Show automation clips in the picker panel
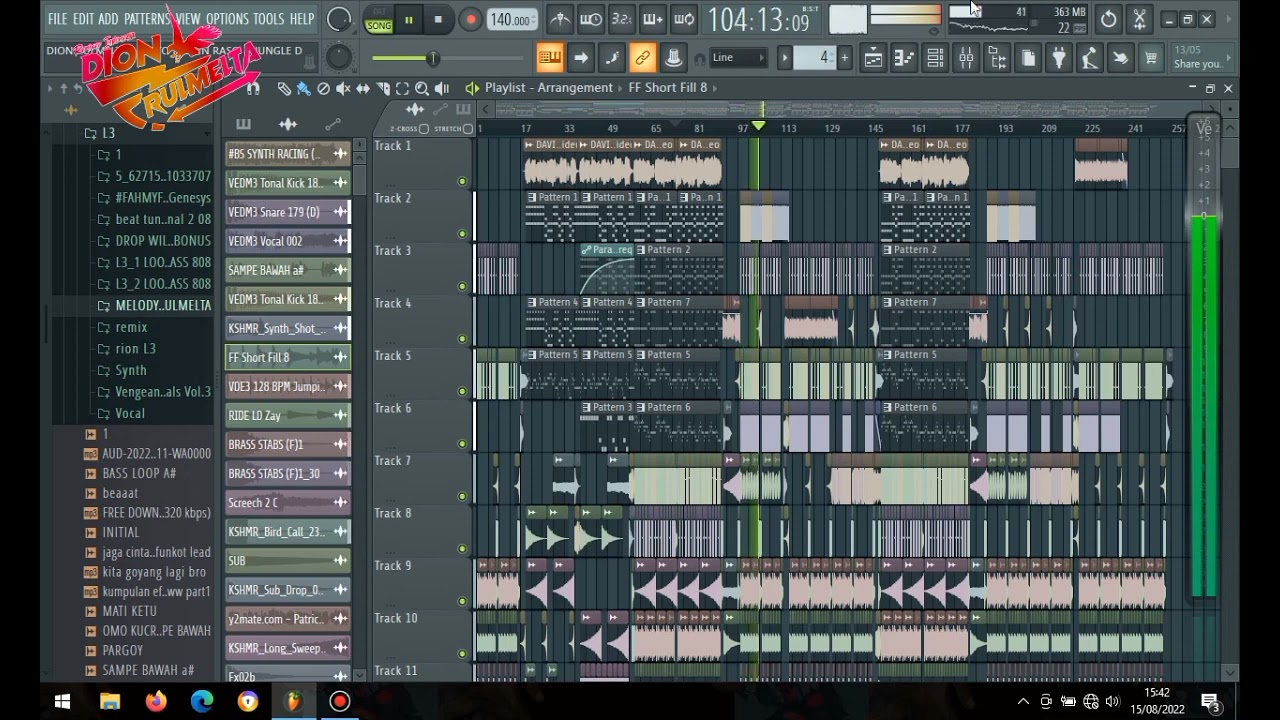 [333, 124]
